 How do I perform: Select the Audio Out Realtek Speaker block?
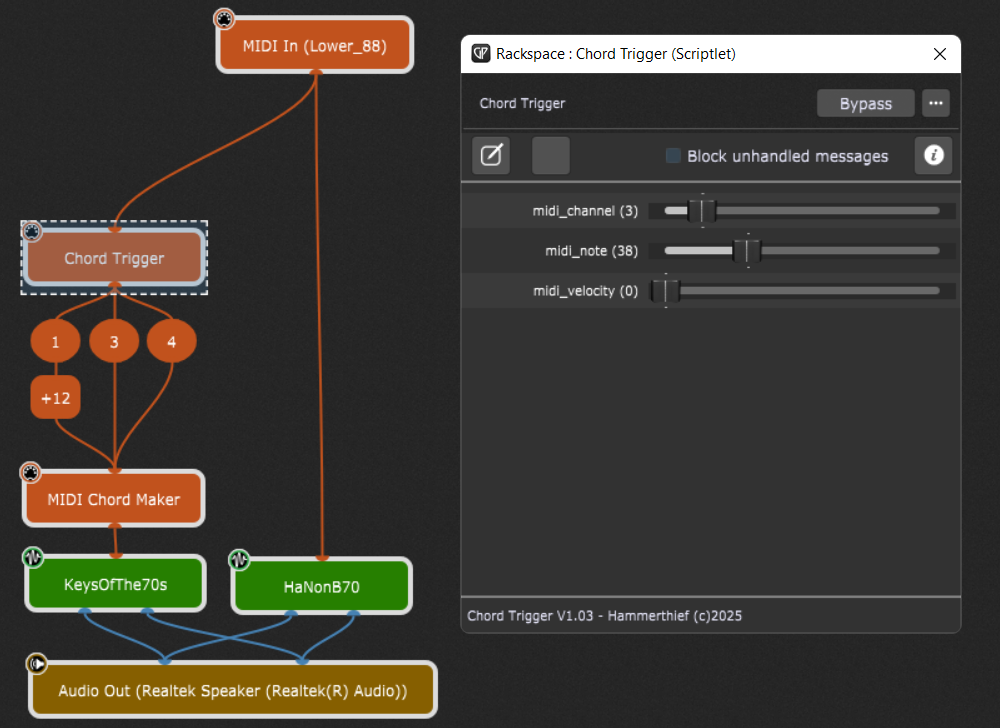pyautogui.click(x=233, y=690)
